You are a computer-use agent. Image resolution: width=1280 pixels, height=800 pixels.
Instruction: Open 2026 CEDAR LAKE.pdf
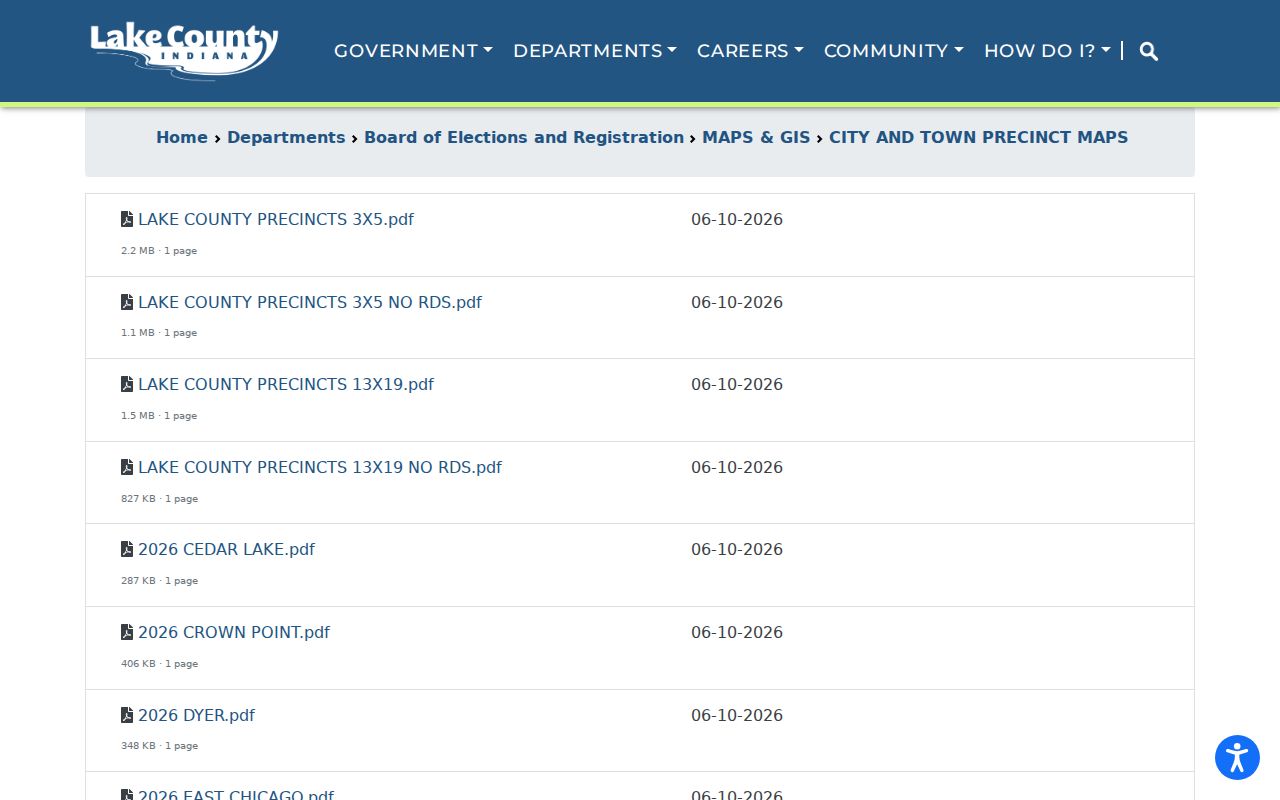point(226,549)
